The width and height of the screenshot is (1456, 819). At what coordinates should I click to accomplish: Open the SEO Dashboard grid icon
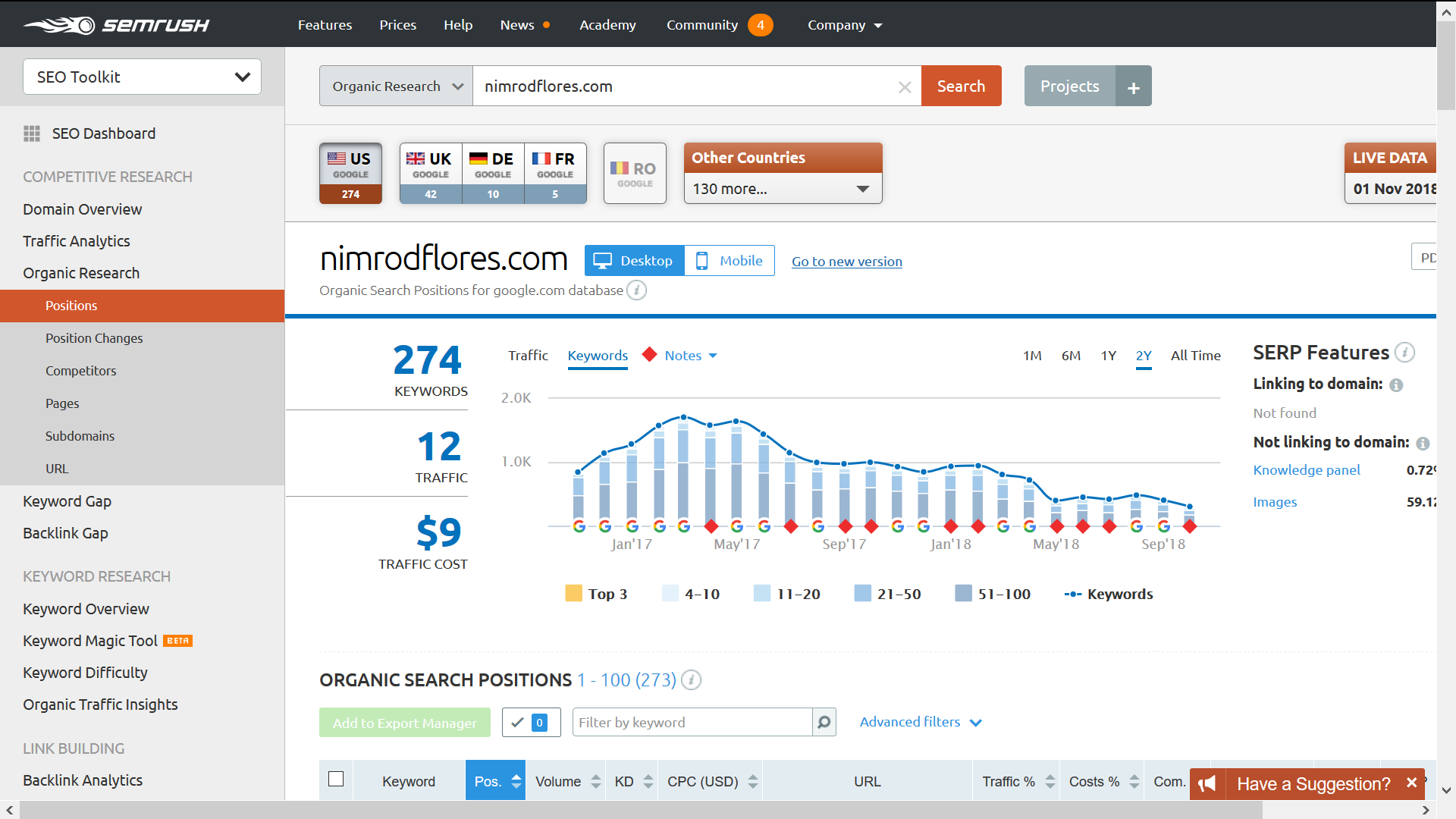[x=32, y=133]
